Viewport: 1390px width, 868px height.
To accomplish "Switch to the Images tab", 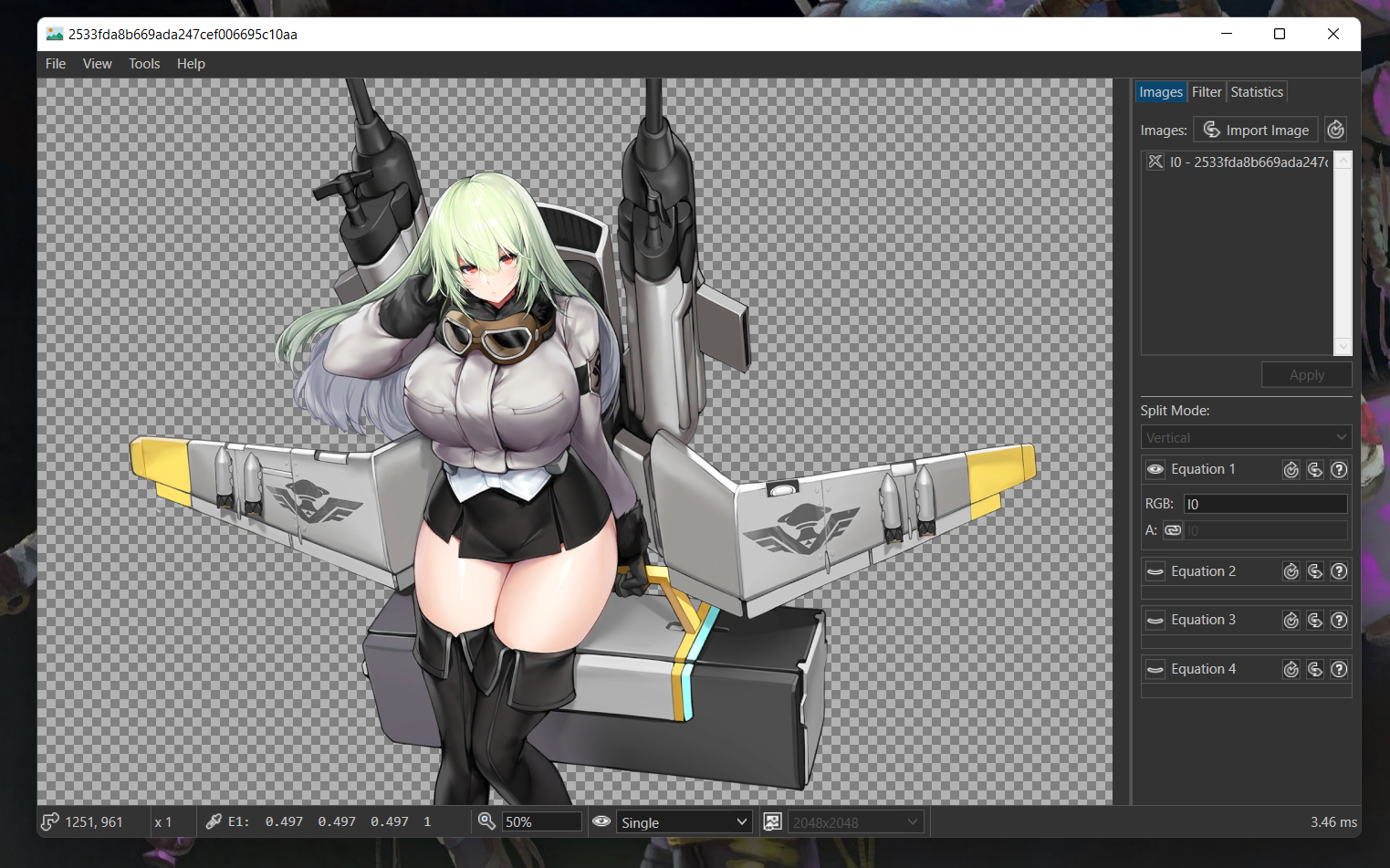I will (x=1160, y=92).
